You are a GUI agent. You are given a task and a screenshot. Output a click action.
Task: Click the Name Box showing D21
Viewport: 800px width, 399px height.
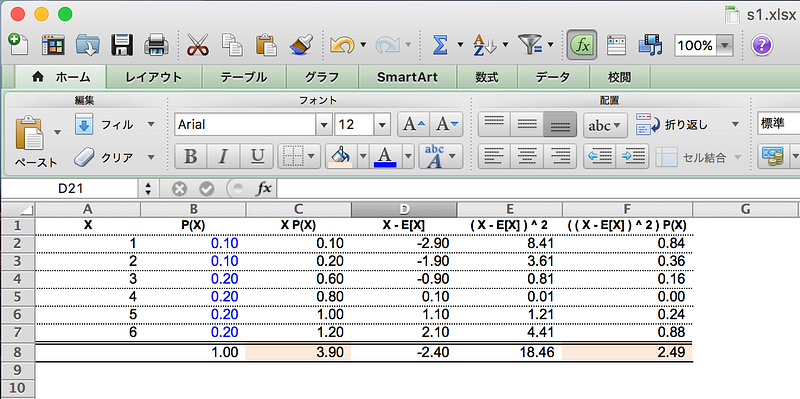pos(70,189)
